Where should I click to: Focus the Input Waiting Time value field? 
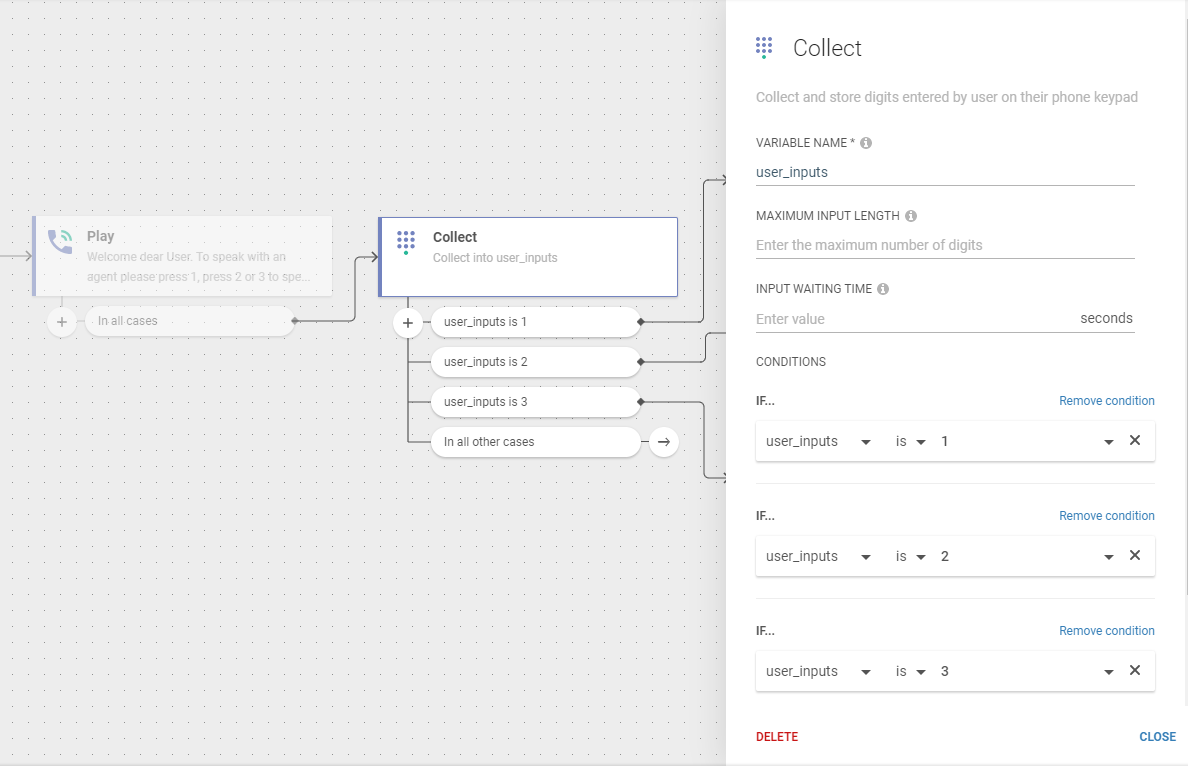point(910,319)
